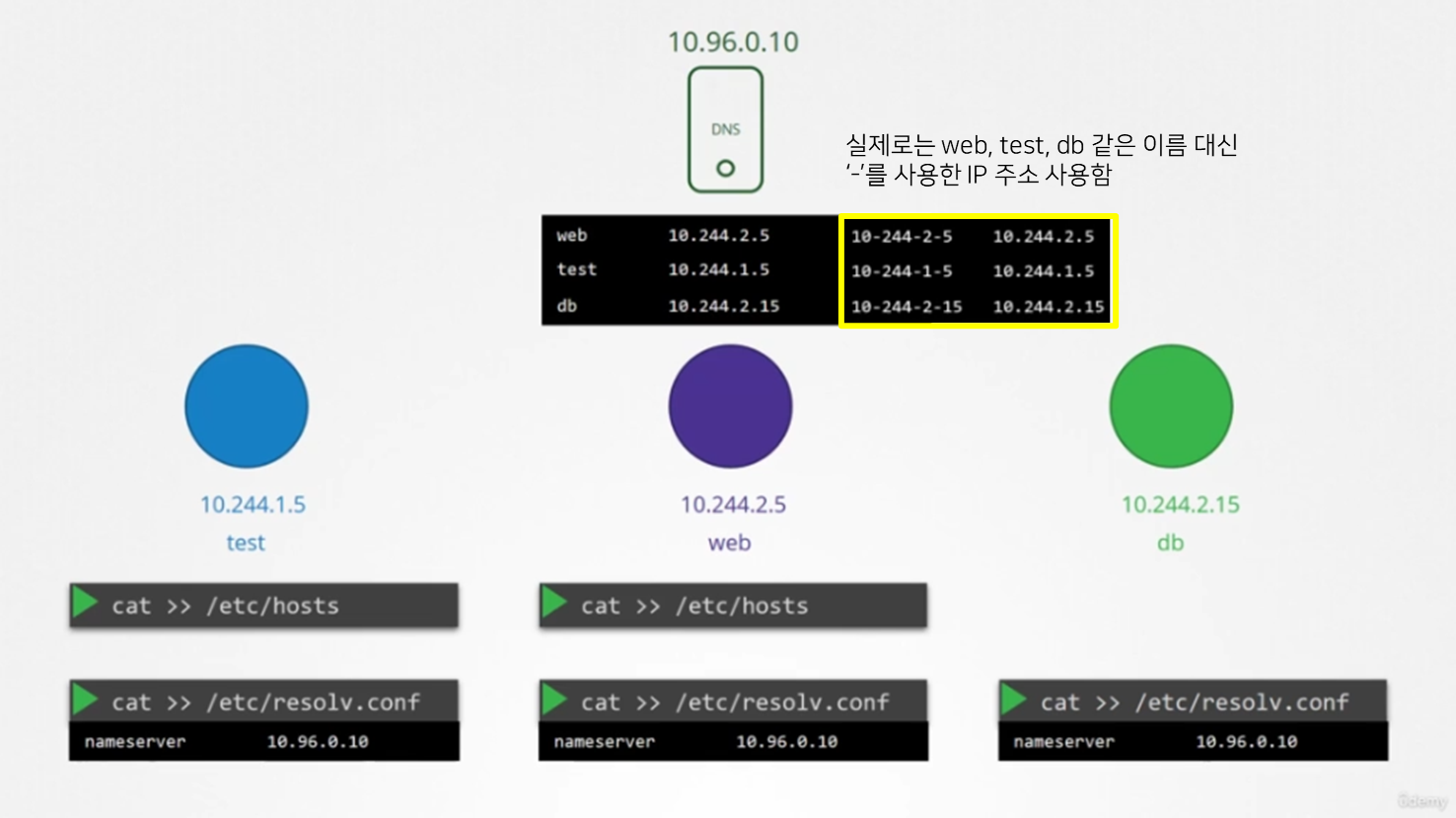Click the Korean annotation text about IP names

(x=1041, y=160)
